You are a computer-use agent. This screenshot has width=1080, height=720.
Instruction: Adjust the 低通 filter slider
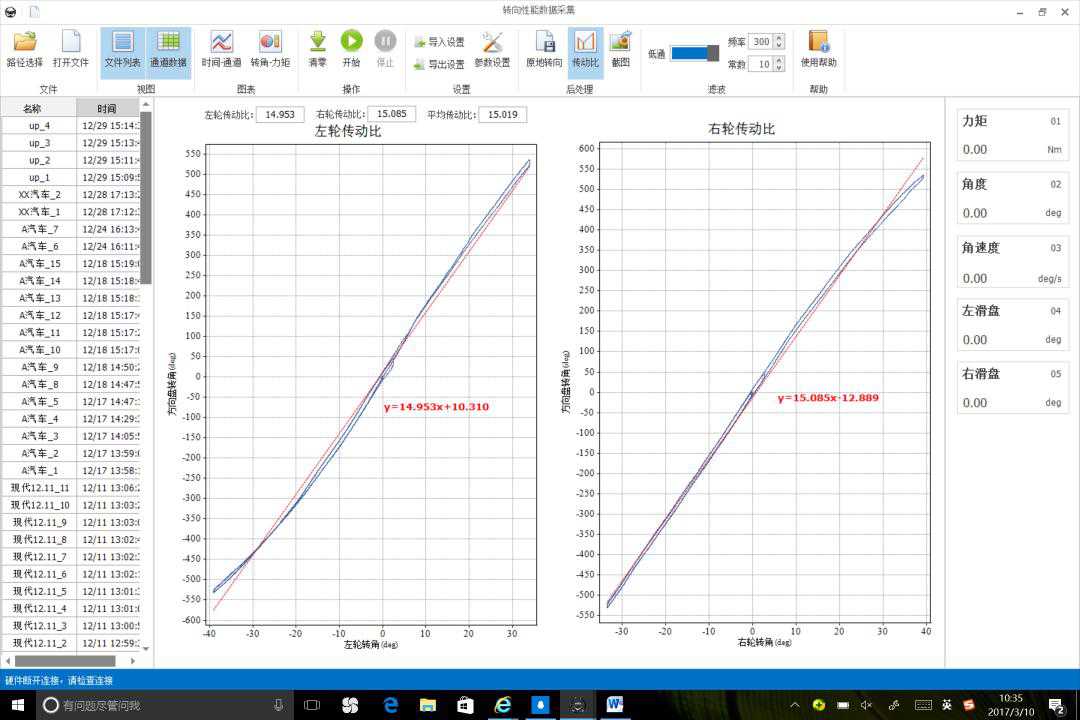click(712, 53)
